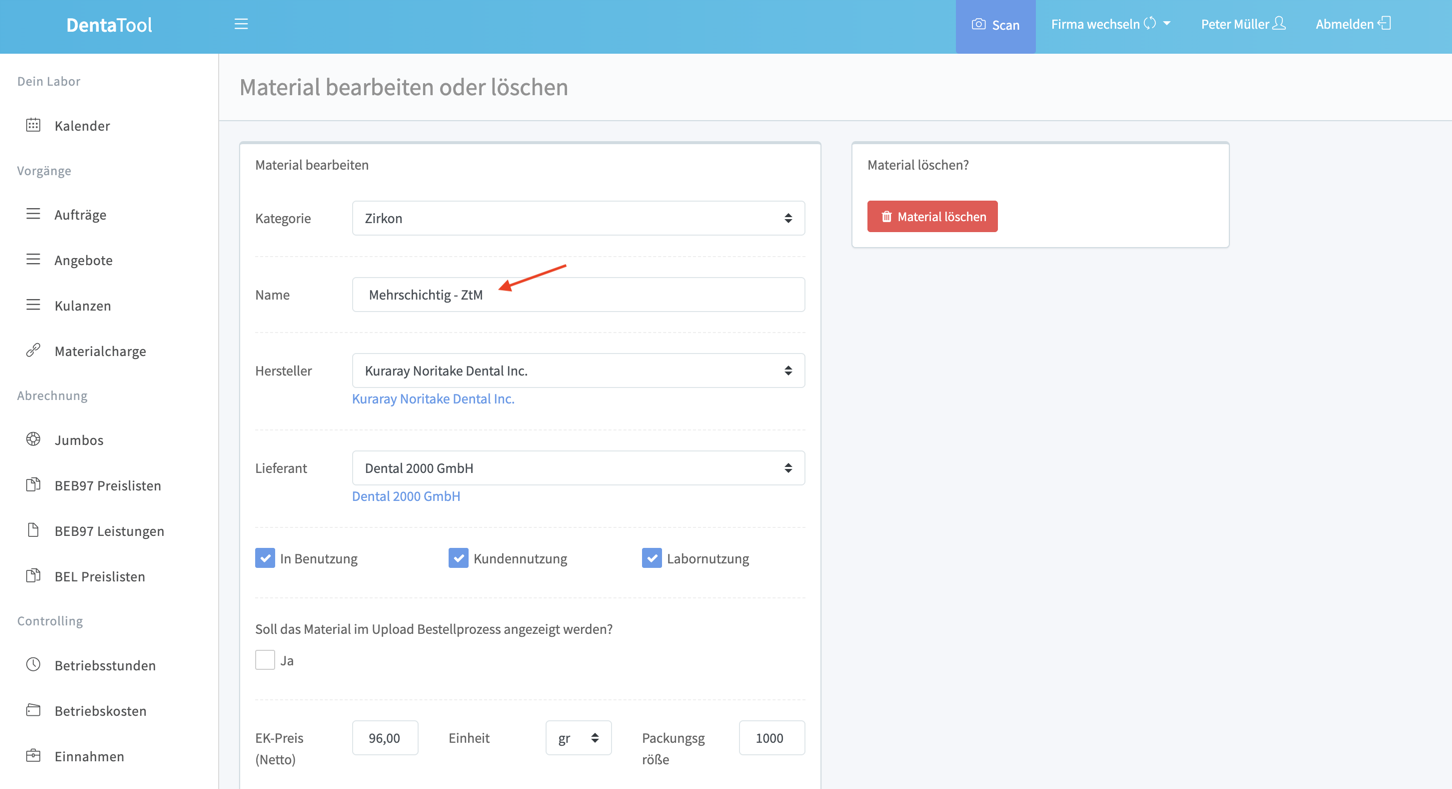The height and width of the screenshot is (789, 1452).
Task: Uncheck the In Benutzung checkbox
Action: (x=265, y=558)
